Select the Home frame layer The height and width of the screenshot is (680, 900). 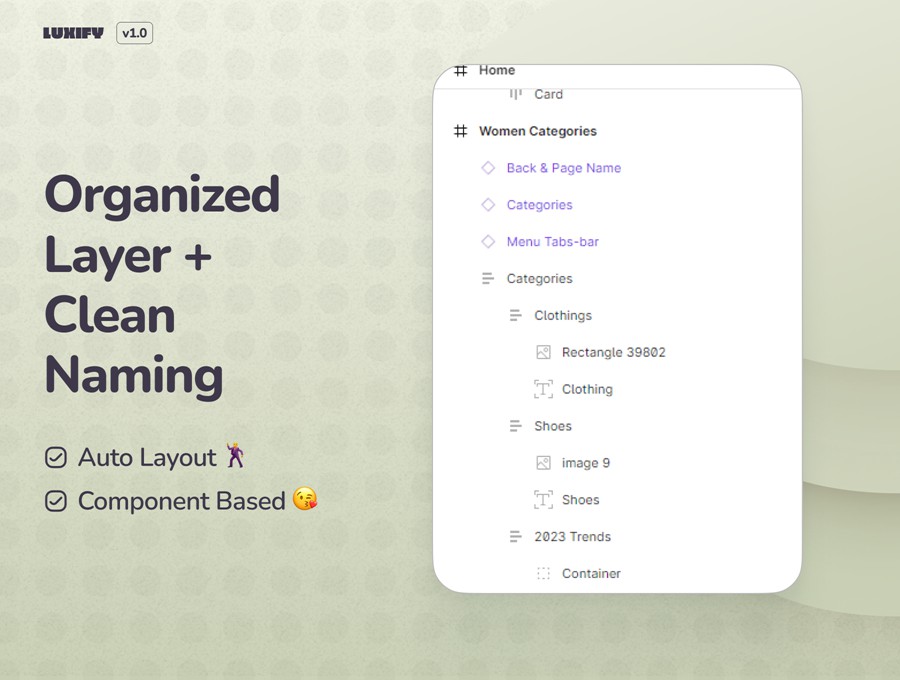496,71
